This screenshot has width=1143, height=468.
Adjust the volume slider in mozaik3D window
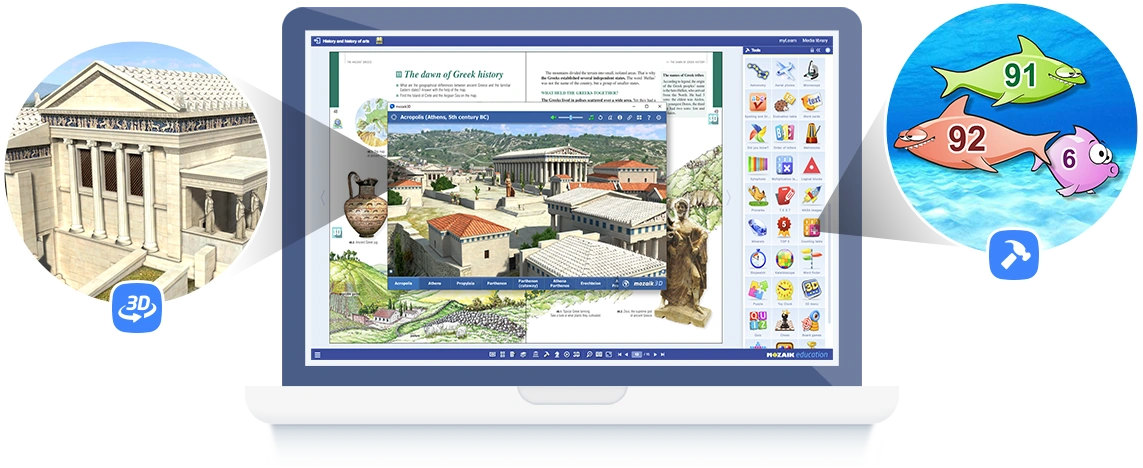pos(571,117)
